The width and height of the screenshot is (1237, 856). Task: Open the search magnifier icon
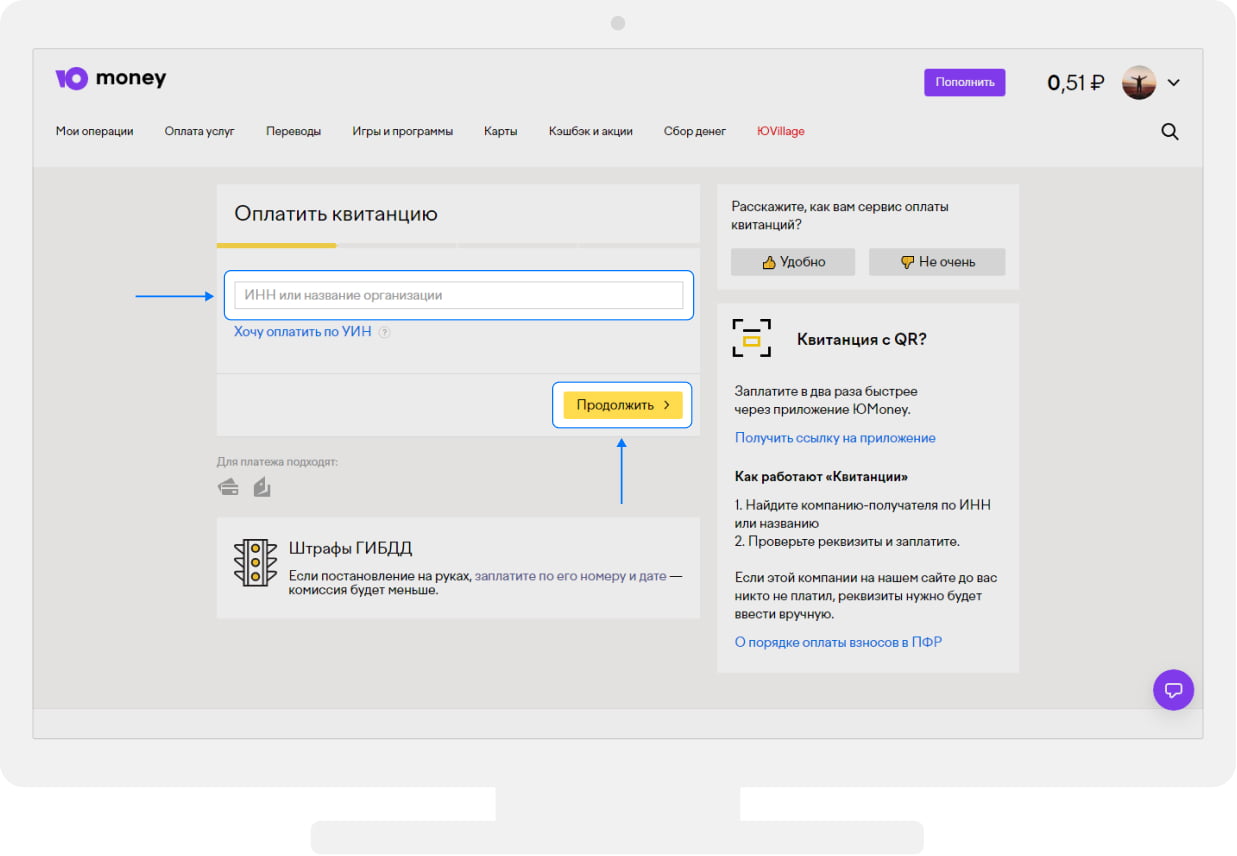[x=1169, y=131]
